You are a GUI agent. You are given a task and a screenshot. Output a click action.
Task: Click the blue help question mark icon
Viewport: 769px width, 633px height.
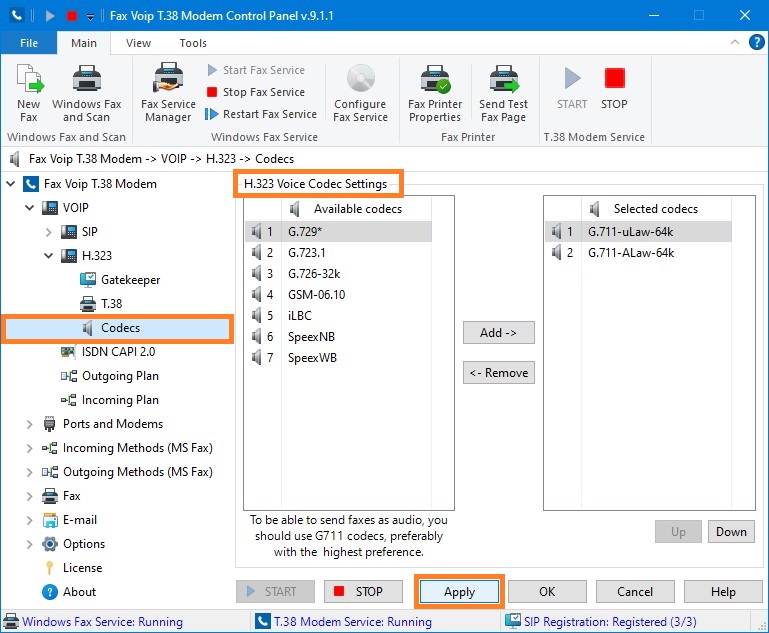pos(757,42)
